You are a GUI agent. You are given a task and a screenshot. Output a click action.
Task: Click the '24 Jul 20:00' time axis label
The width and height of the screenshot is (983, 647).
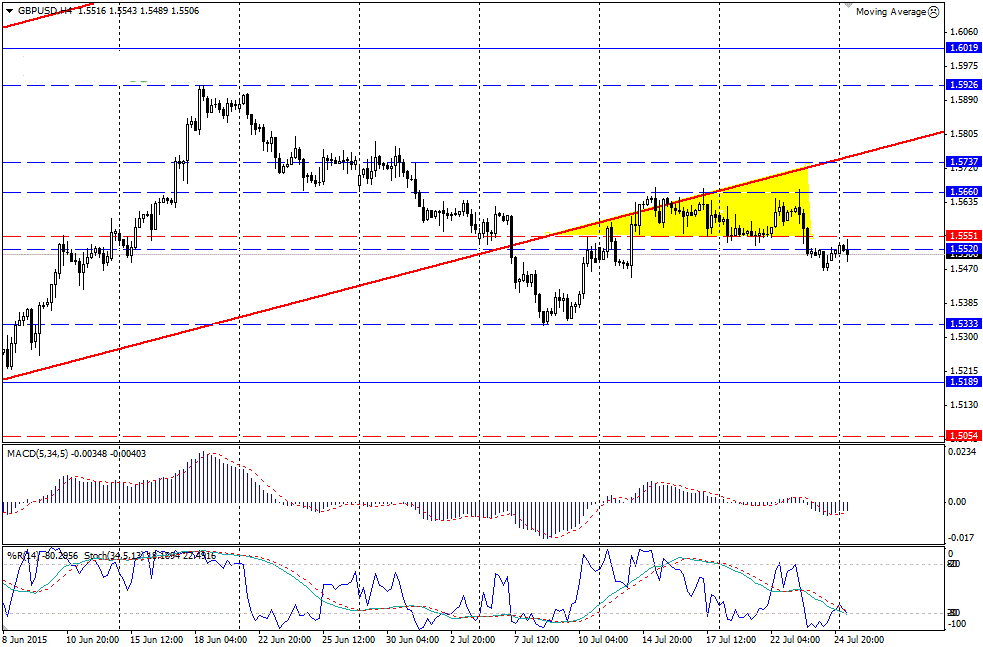[x=858, y=640]
